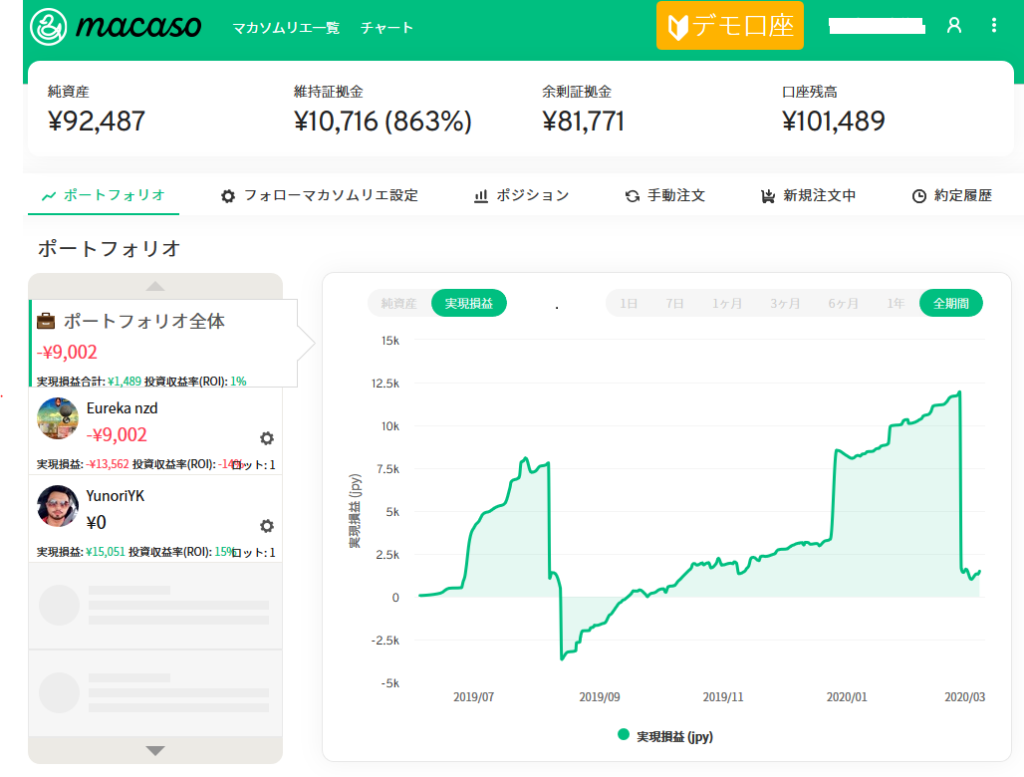1024x777 pixels.
Task: Open settings gear for YunoriYK
Action: [x=267, y=526]
